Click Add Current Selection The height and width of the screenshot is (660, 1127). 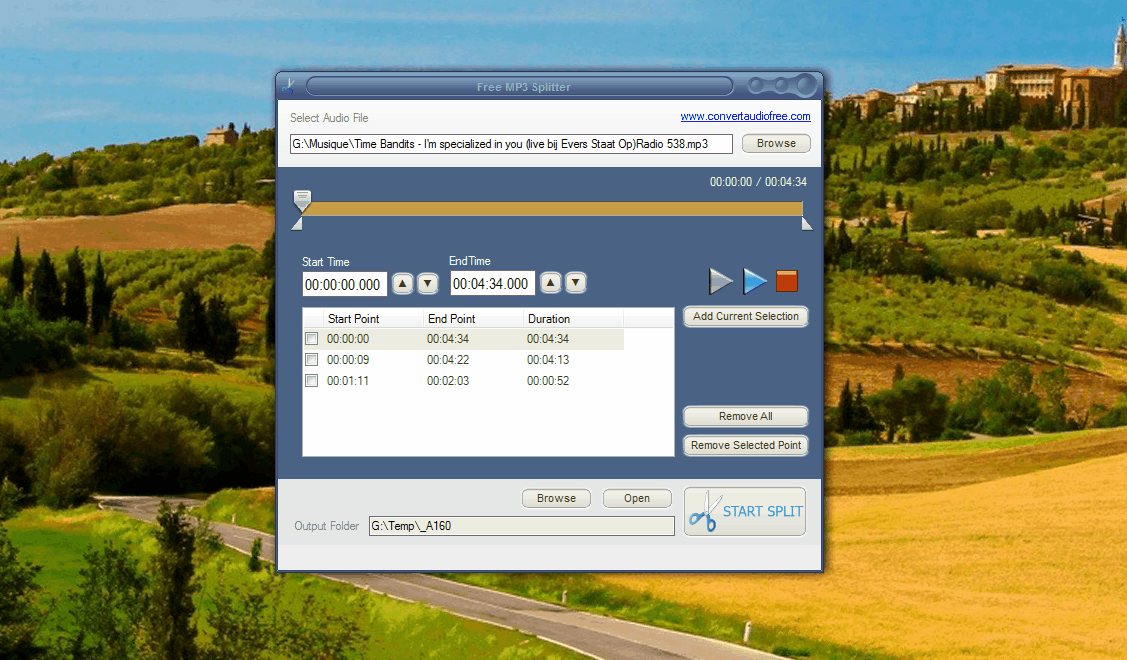(745, 316)
